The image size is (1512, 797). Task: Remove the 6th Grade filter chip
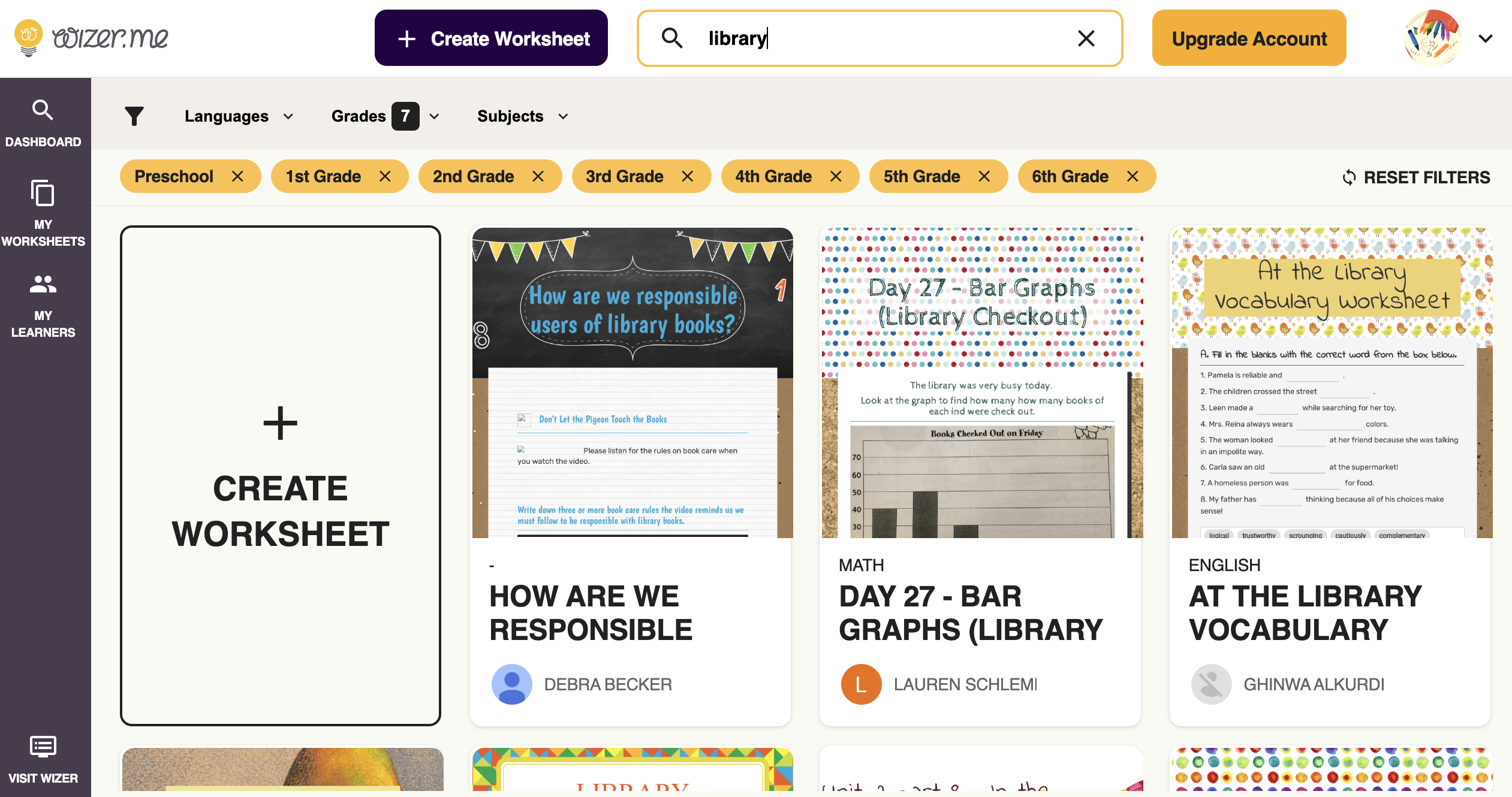click(1133, 176)
